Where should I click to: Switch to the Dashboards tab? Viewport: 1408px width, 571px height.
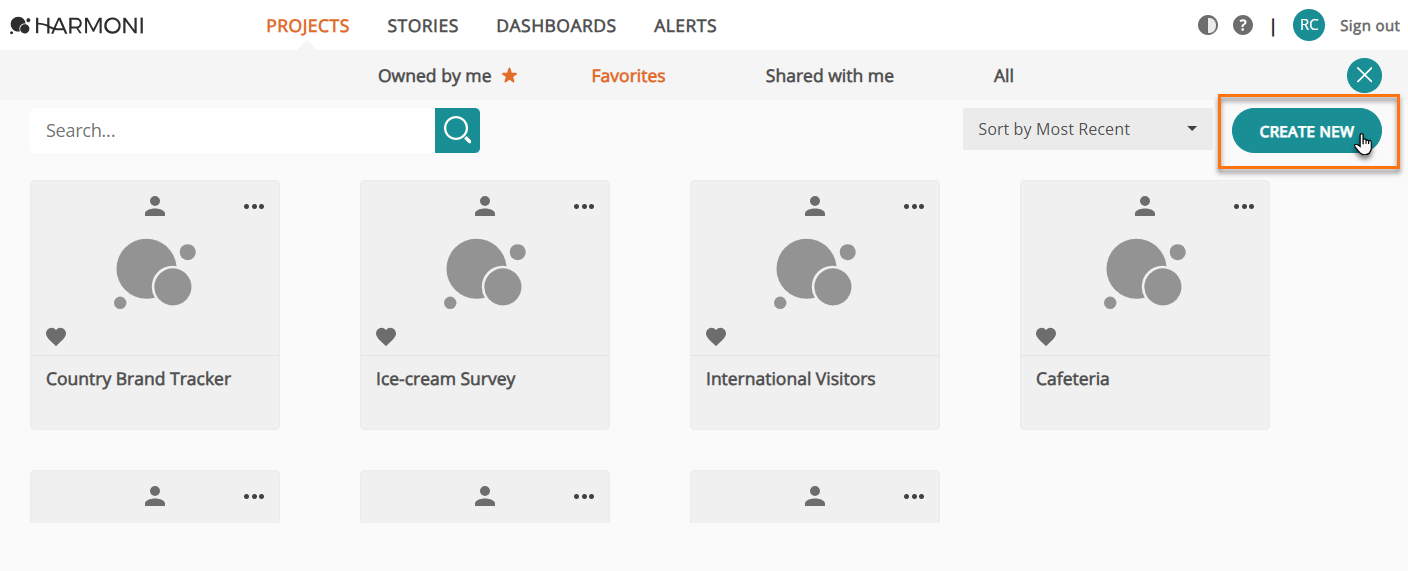556,26
